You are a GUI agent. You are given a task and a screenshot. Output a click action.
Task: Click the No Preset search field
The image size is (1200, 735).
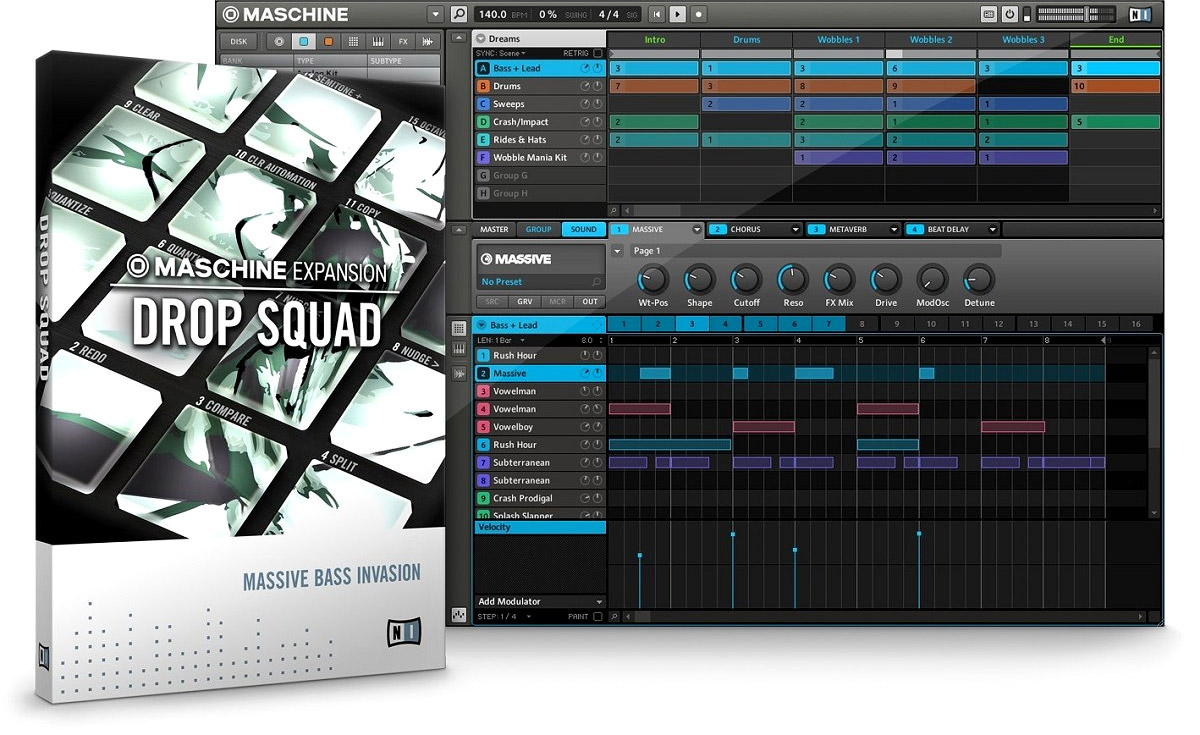(x=541, y=283)
